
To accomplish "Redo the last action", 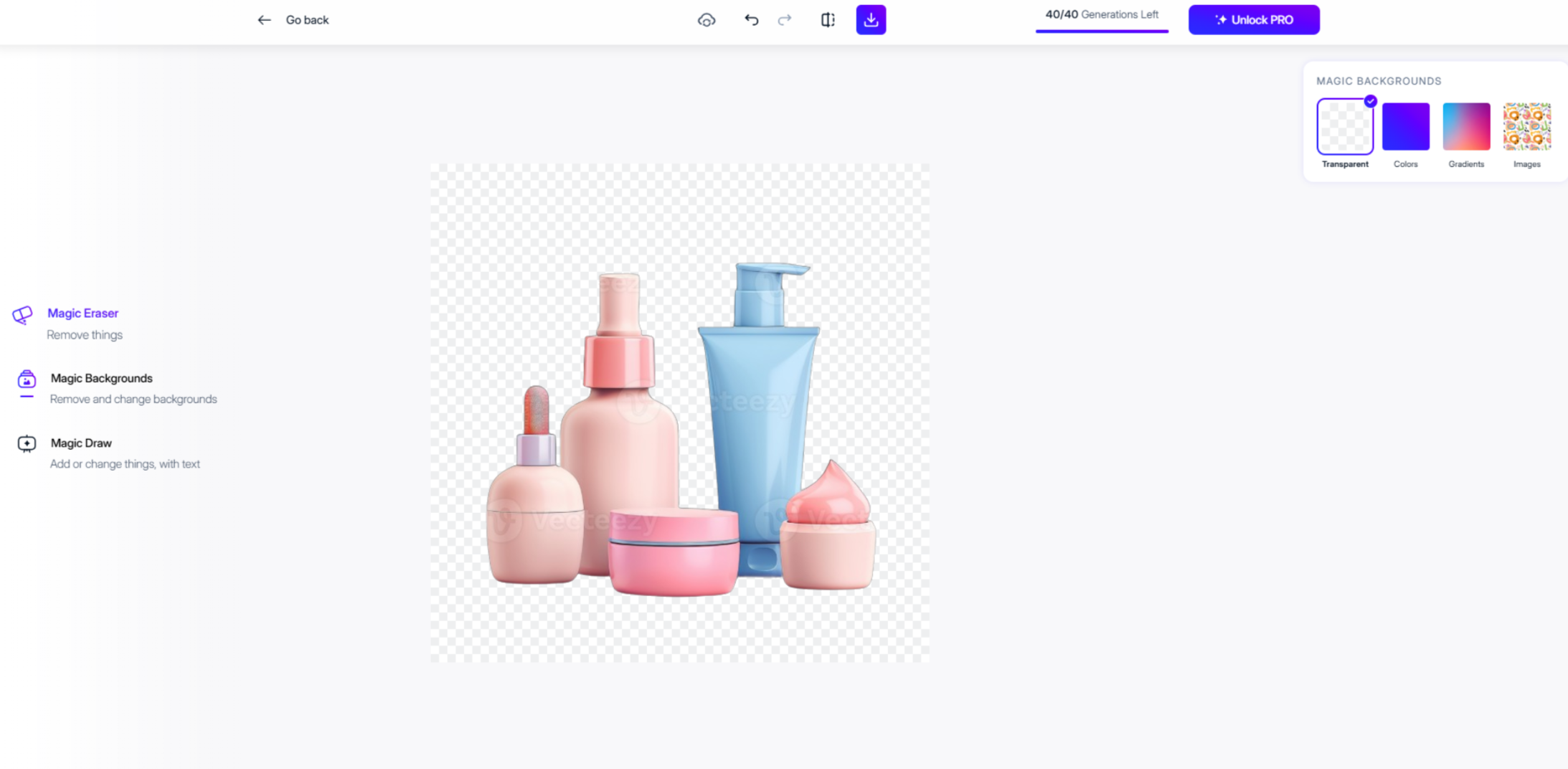I will [x=783, y=20].
